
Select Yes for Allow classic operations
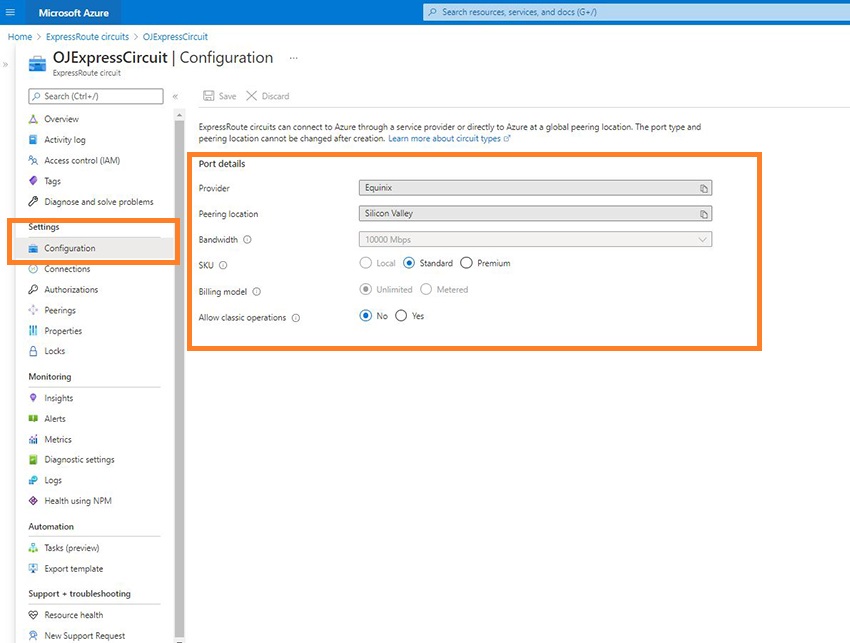401,316
